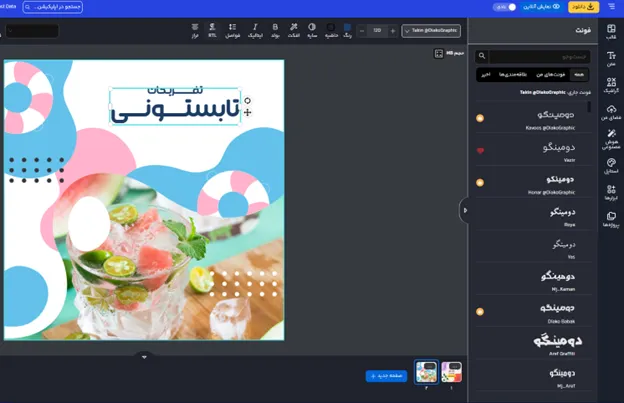Open the Text (متن) sidebar panel

[x=610, y=59]
